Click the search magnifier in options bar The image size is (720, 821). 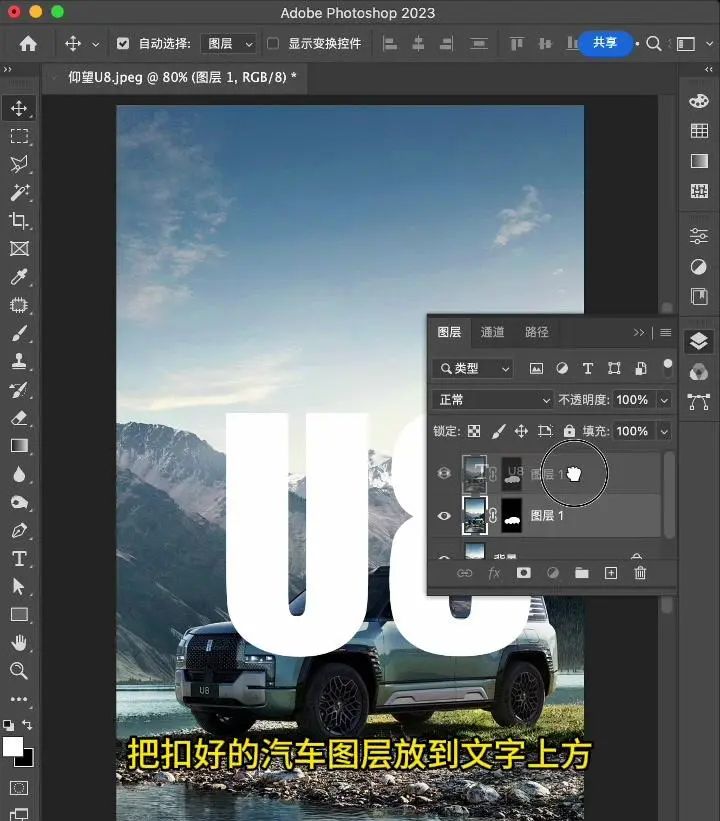[x=653, y=43]
